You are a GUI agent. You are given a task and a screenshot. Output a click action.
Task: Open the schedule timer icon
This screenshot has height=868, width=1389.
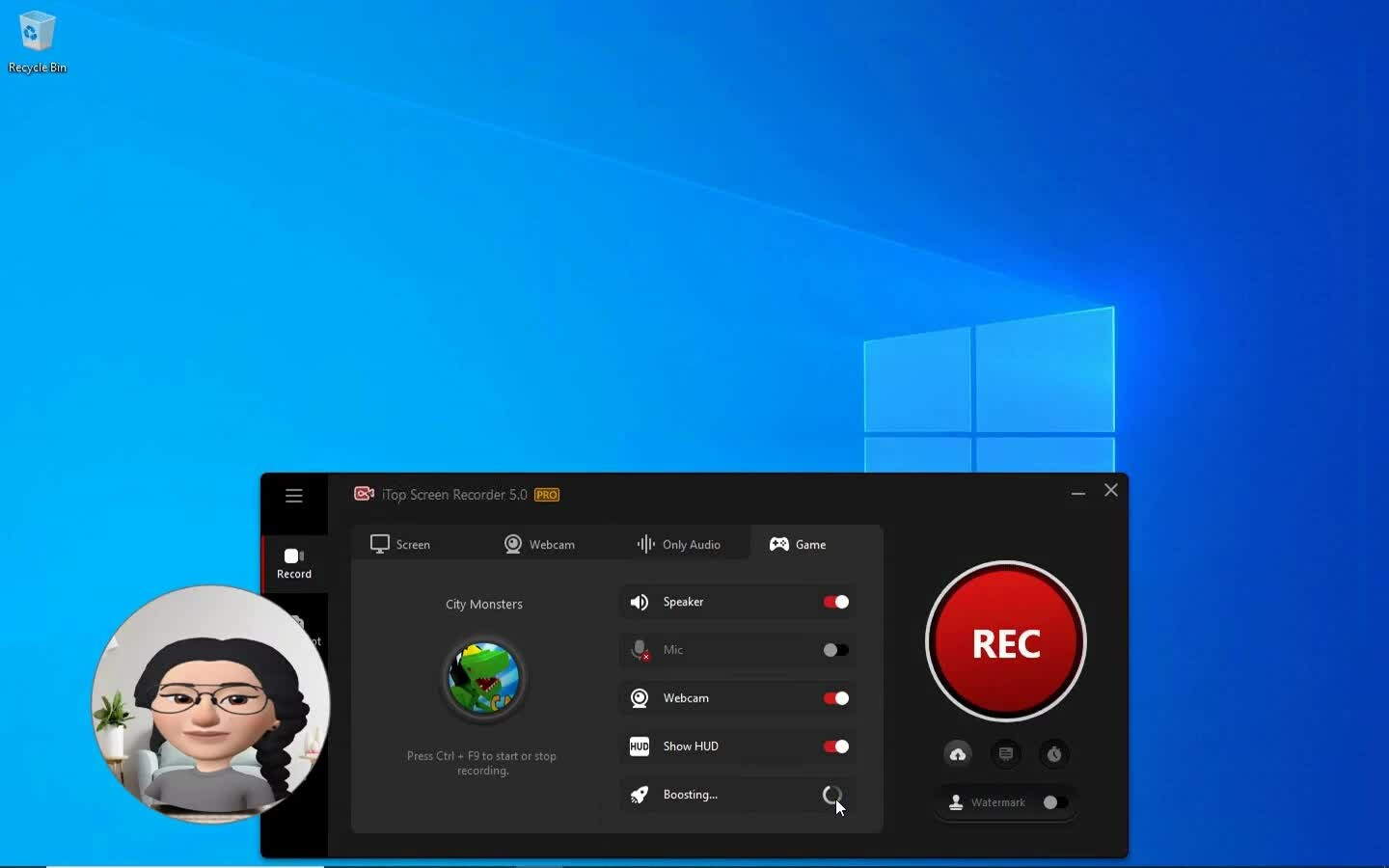pos(1054,754)
